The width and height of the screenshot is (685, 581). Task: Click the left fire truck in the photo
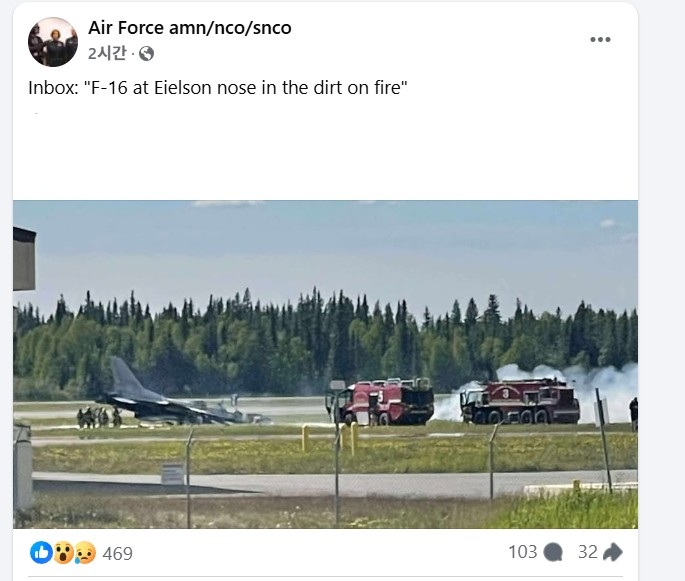pos(379,402)
